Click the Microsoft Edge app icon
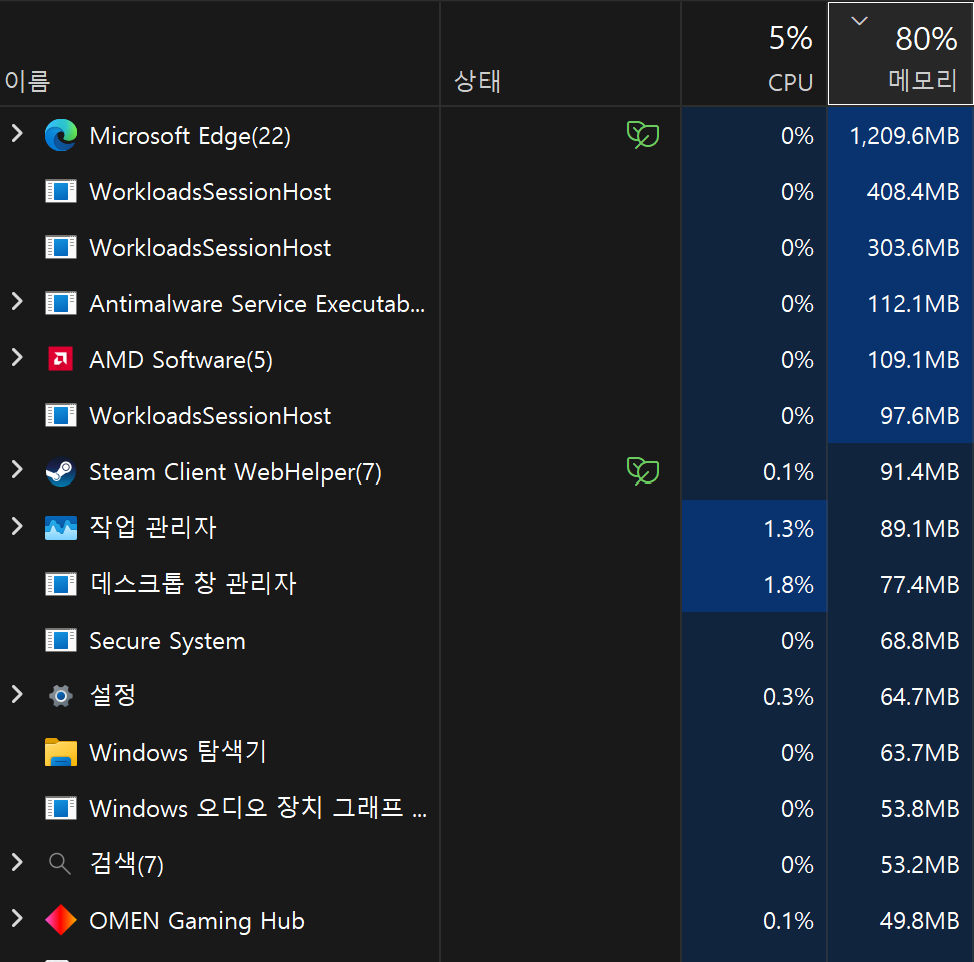This screenshot has width=974, height=962. coord(61,135)
